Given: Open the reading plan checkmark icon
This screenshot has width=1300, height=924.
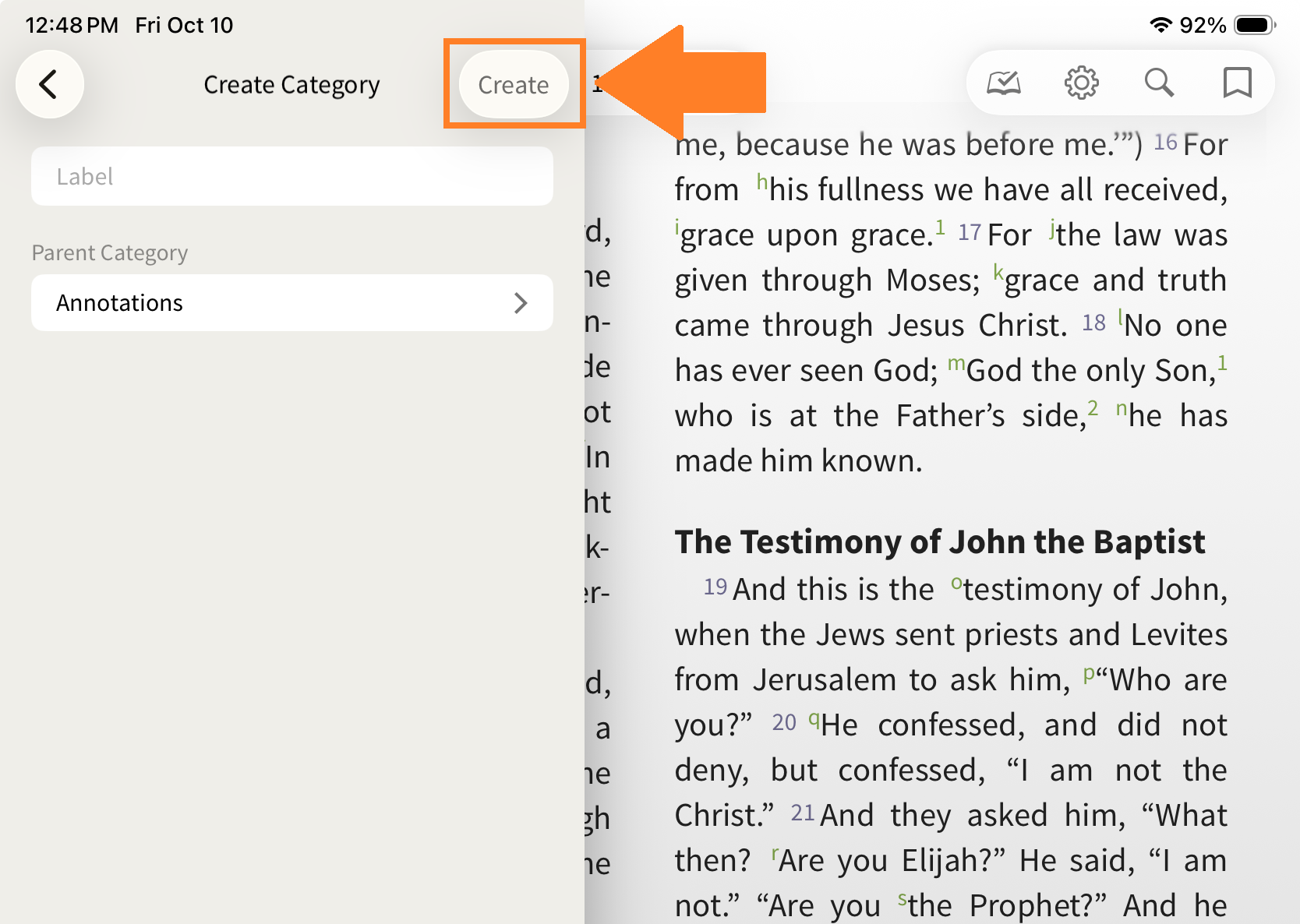Looking at the screenshot, I should coord(1004,83).
